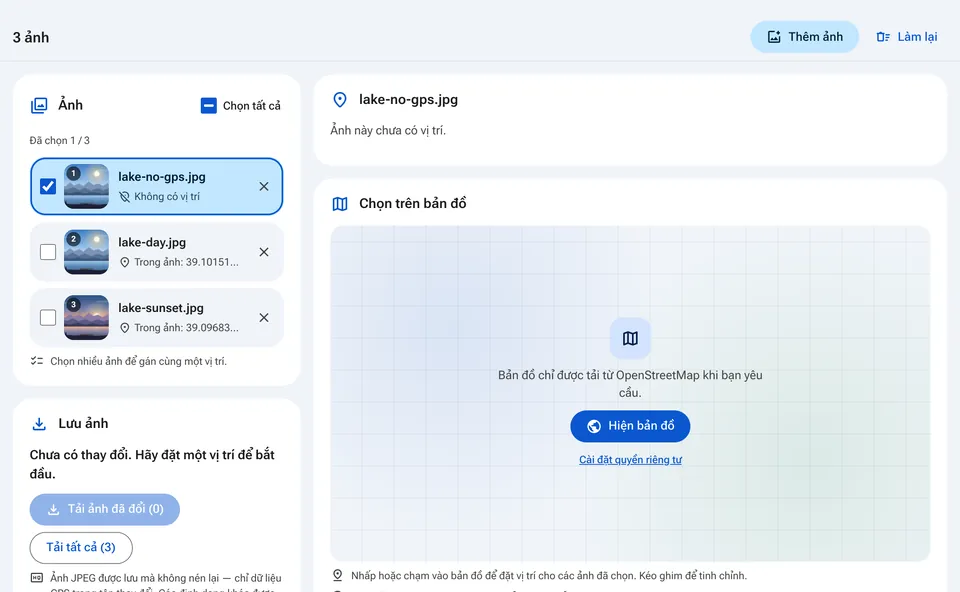Select the lake-sunset.jpg thumbnail

tap(86, 317)
